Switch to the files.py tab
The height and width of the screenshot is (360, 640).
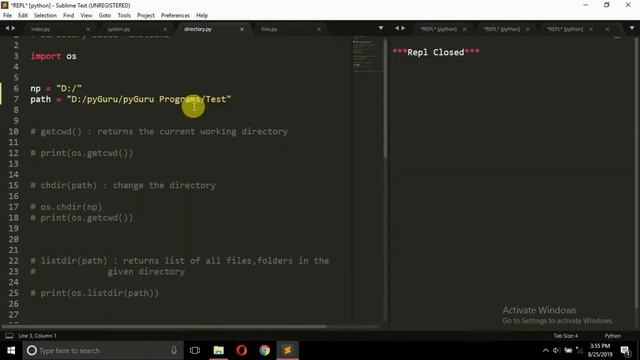(269, 29)
